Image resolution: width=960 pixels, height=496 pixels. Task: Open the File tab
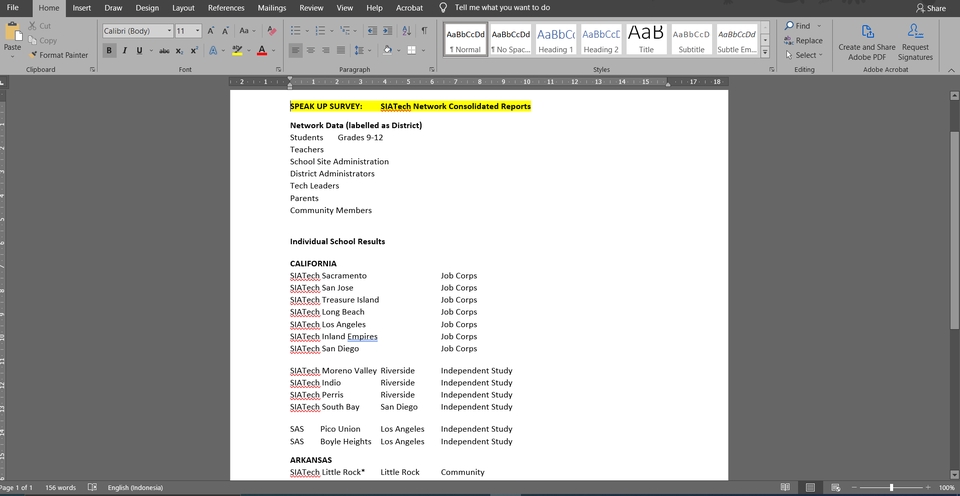click(x=13, y=8)
